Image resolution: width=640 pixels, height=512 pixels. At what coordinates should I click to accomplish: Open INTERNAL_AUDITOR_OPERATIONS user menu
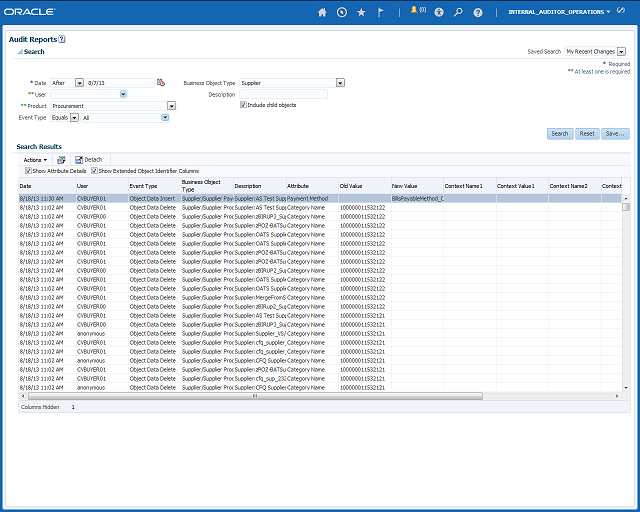(559, 12)
